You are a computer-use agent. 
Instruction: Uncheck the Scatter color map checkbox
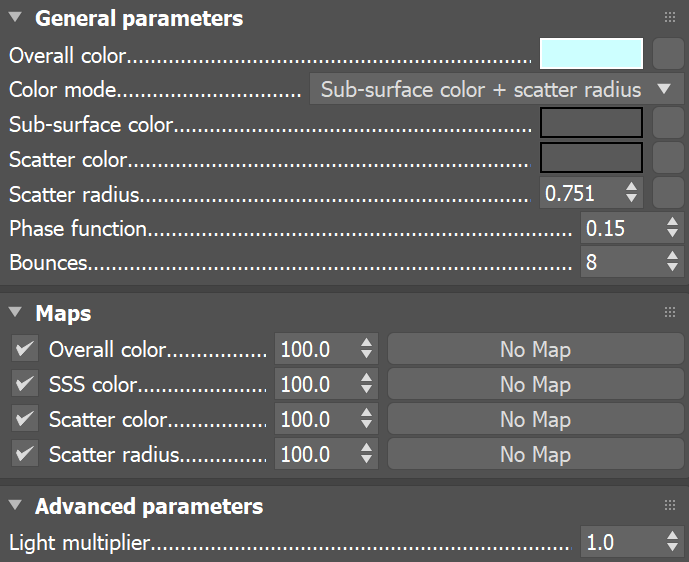[25, 418]
